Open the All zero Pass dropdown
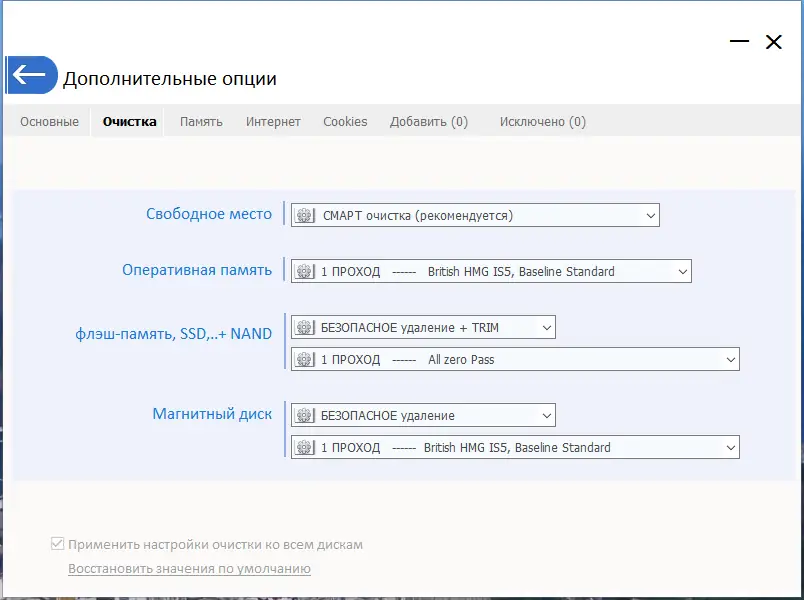 coord(729,359)
